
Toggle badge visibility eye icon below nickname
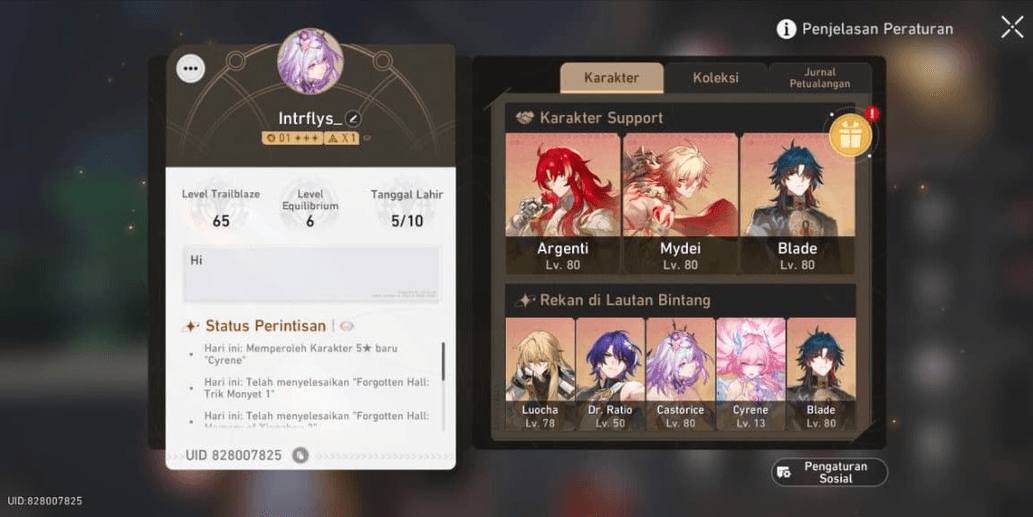367,138
